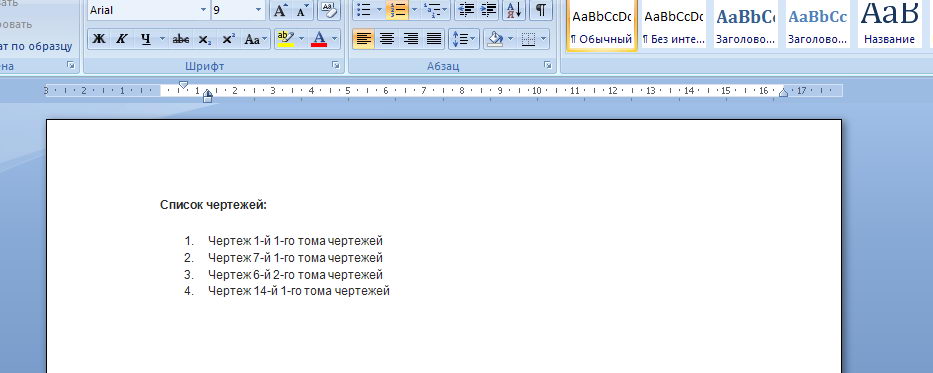This screenshot has width=933, height=373.
Task: Toggle italic formatting (К)
Action: point(121,39)
